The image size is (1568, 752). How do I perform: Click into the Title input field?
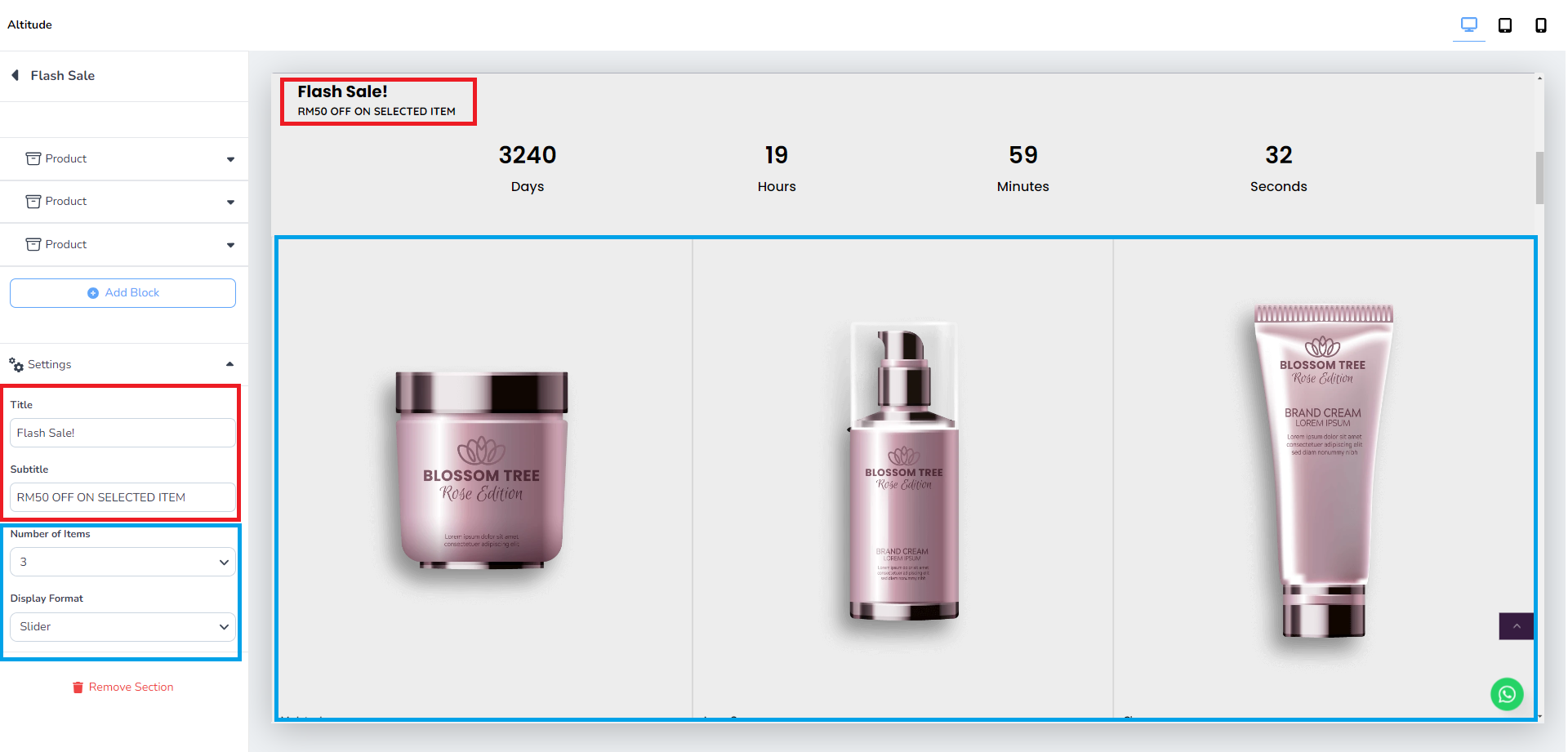tap(123, 433)
